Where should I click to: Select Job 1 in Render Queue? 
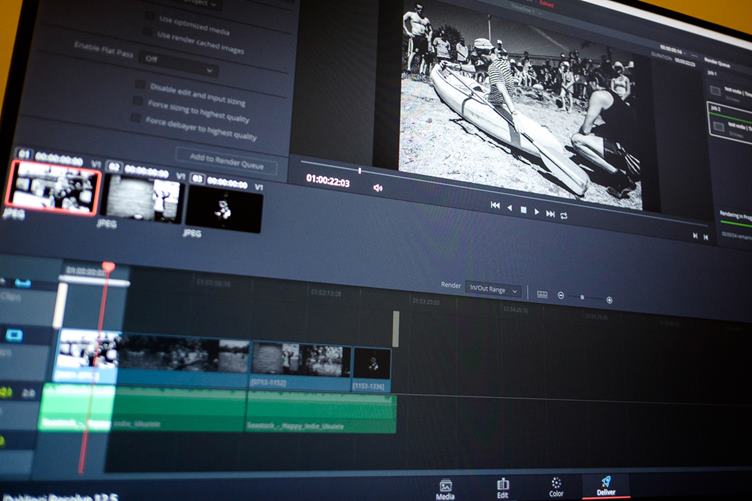click(x=730, y=87)
